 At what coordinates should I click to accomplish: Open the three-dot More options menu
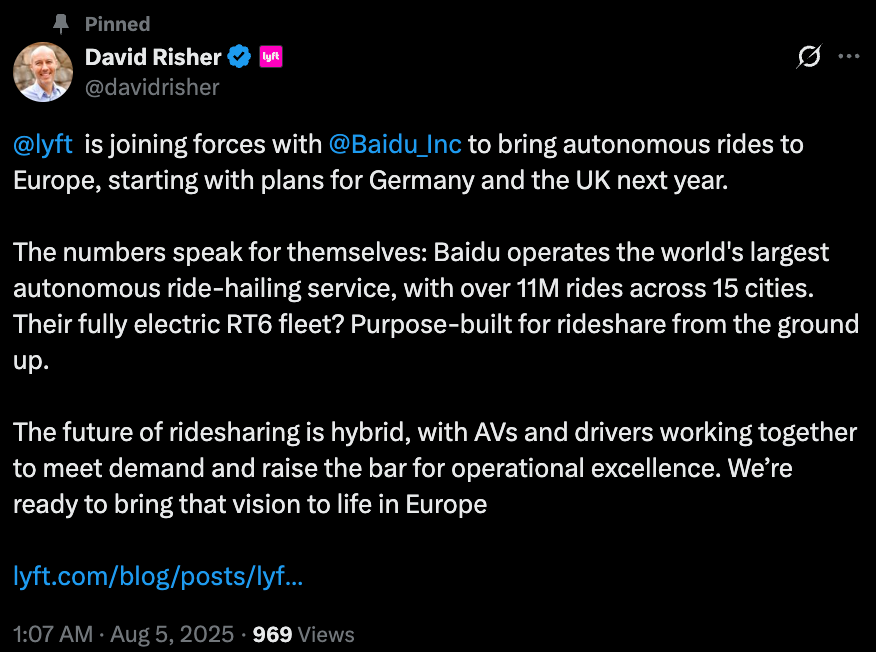(x=848, y=57)
